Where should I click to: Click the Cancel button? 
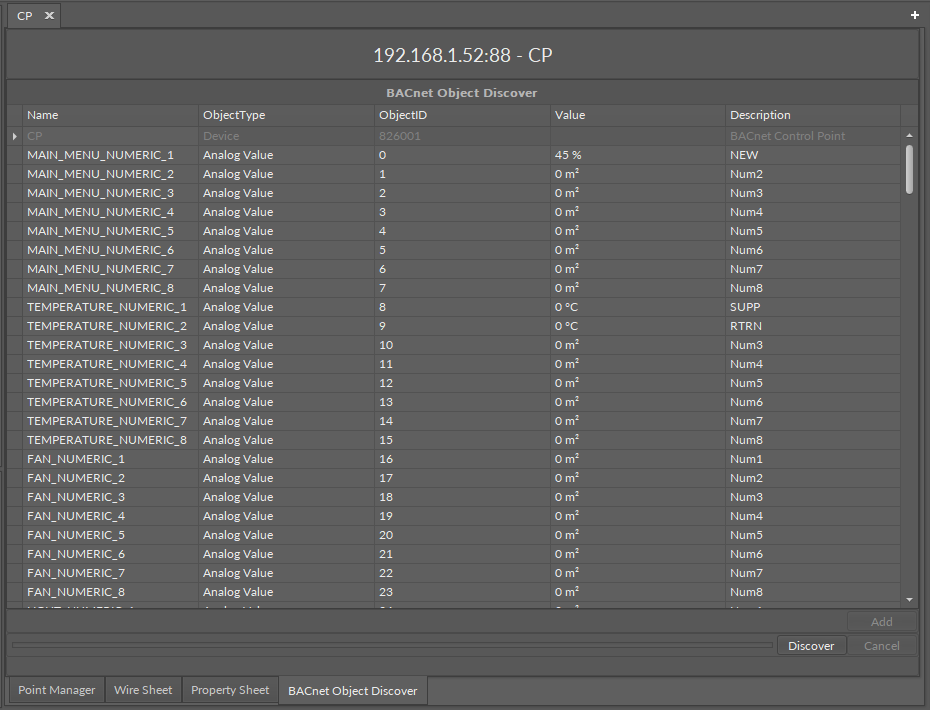pos(881,646)
